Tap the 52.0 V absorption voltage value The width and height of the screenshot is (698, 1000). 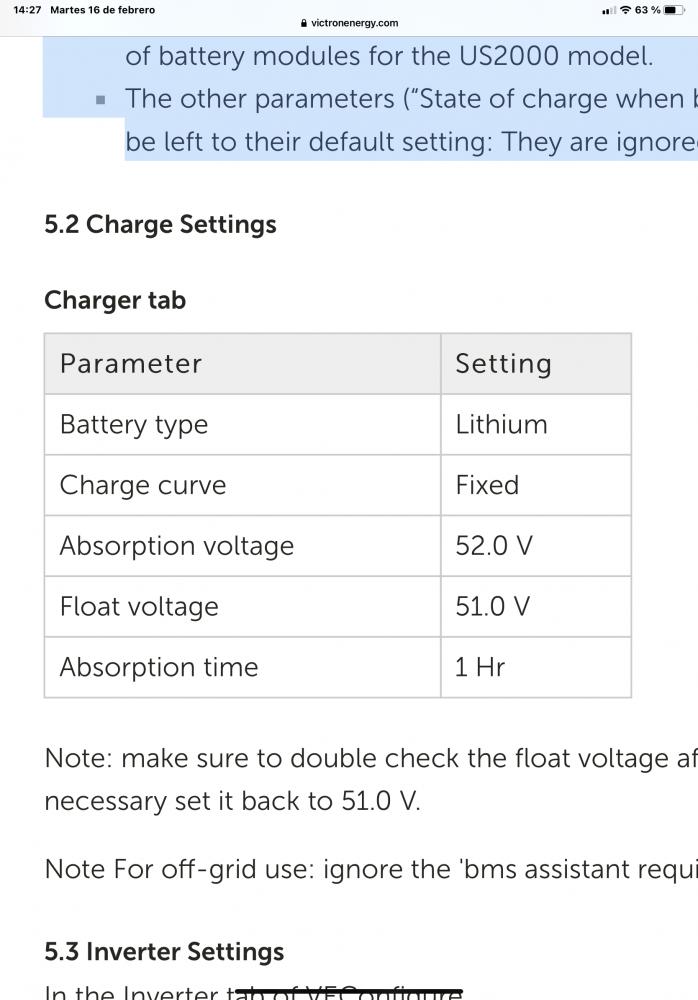[x=494, y=546]
